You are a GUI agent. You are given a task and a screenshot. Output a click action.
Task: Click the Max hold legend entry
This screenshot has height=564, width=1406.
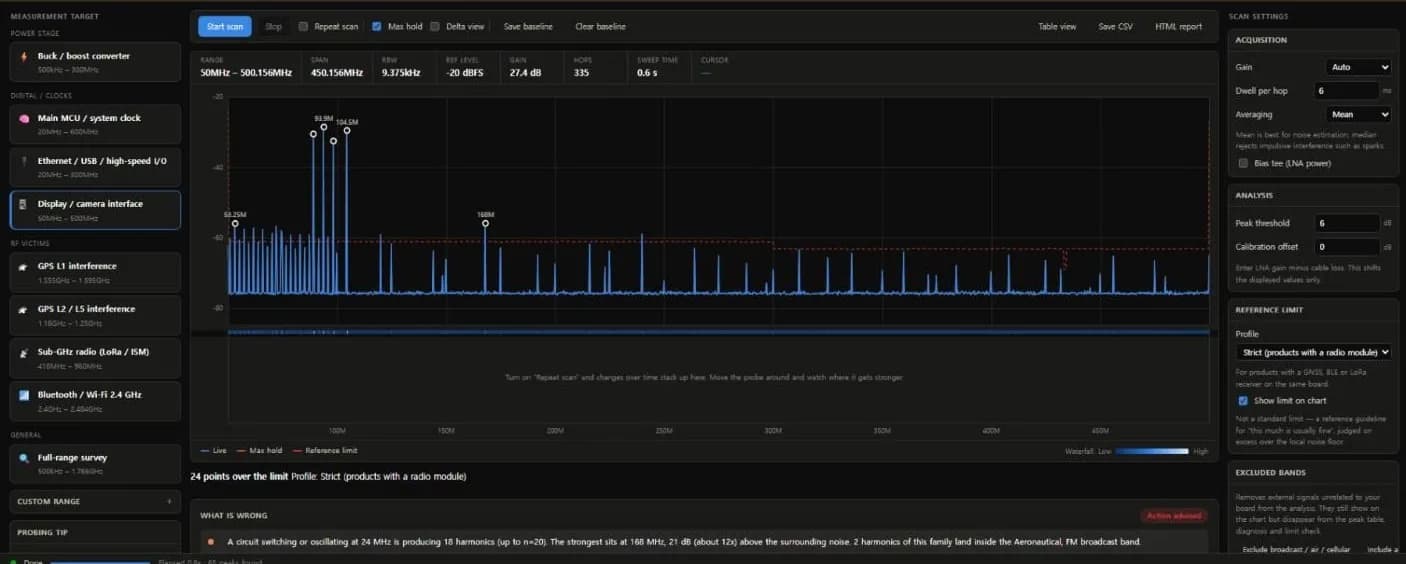point(260,451)
